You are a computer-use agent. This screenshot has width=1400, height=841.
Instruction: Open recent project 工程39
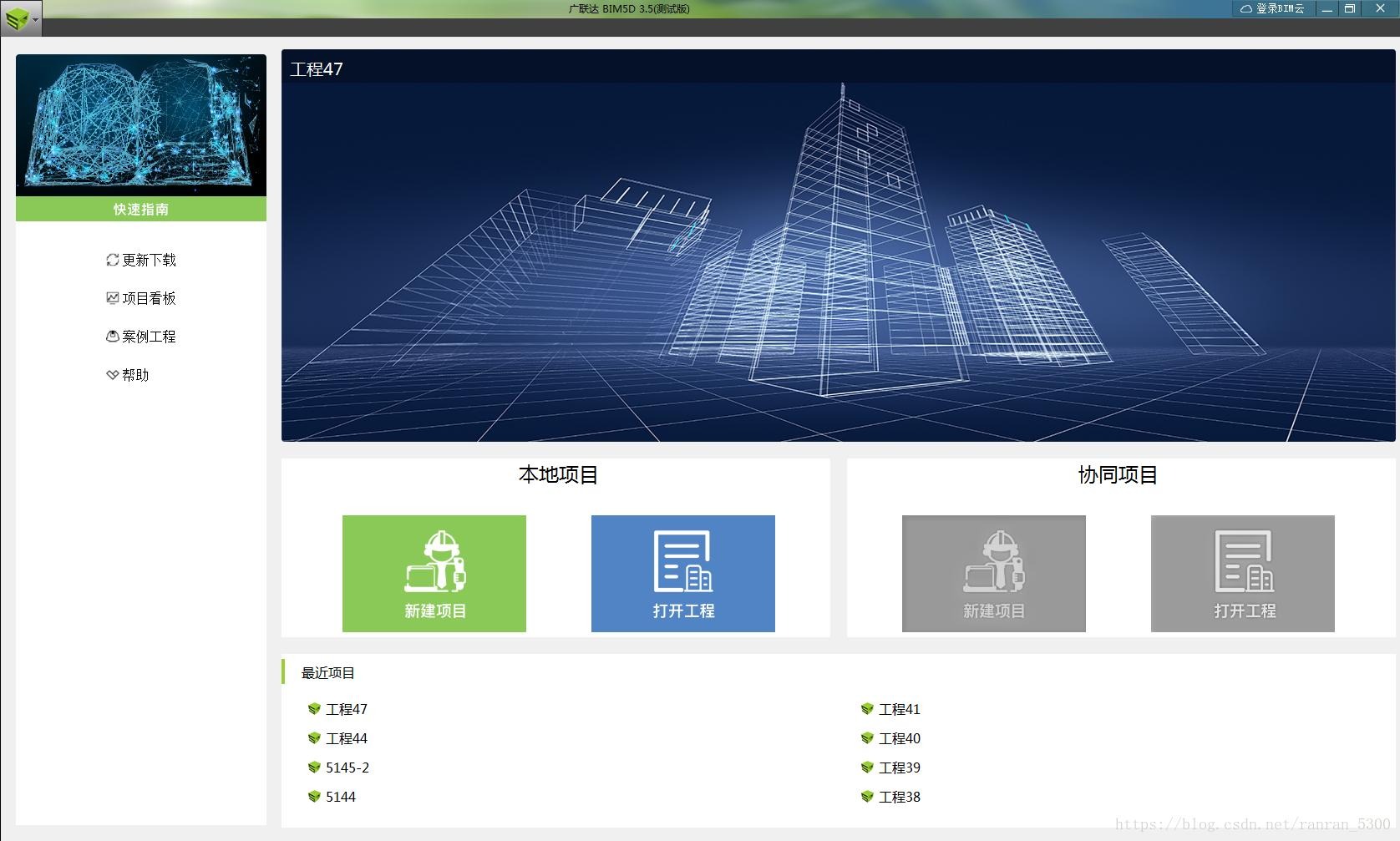[900, 768]
